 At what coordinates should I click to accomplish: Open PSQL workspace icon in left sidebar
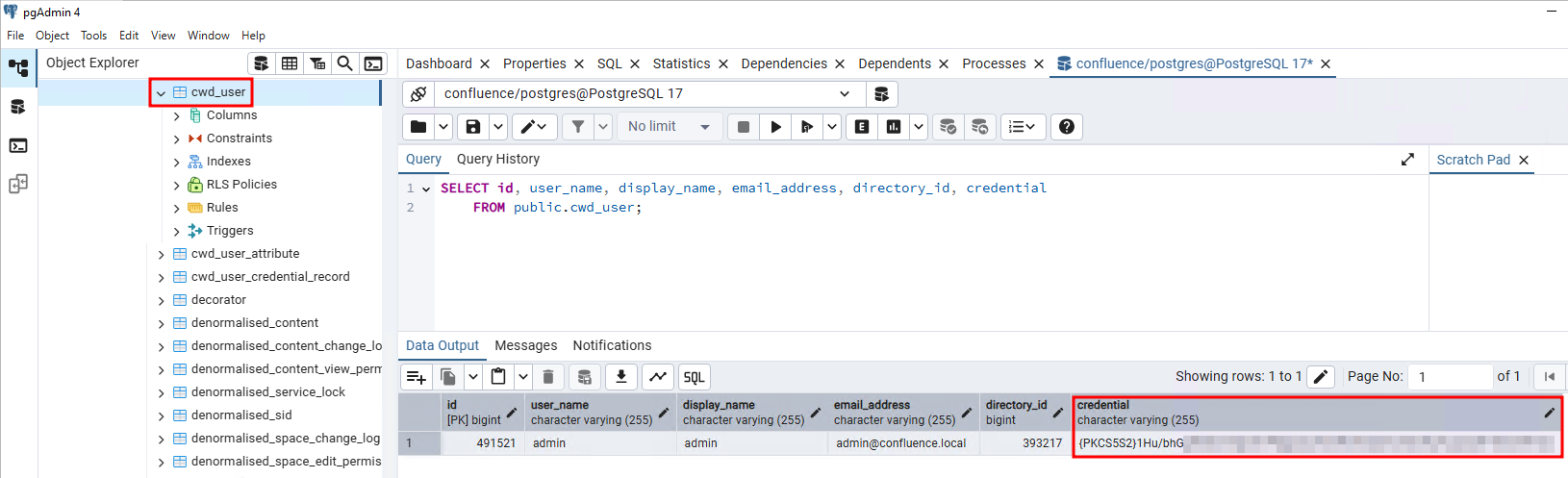click(x=18, y=145)
